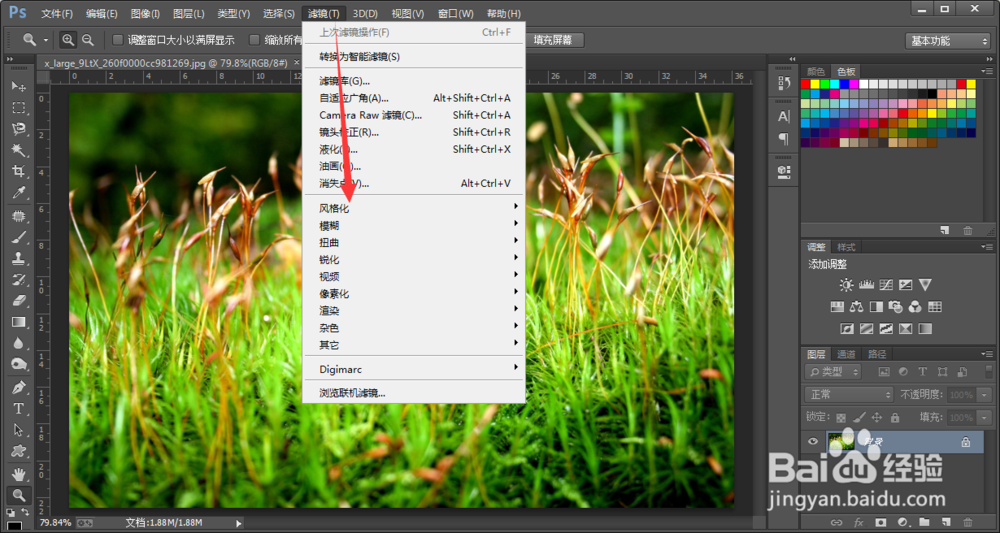The width and height of the screenshot is (1000, 533).
Task: Toggle lock image pixels brush icon
Action: tap(859, 418)
